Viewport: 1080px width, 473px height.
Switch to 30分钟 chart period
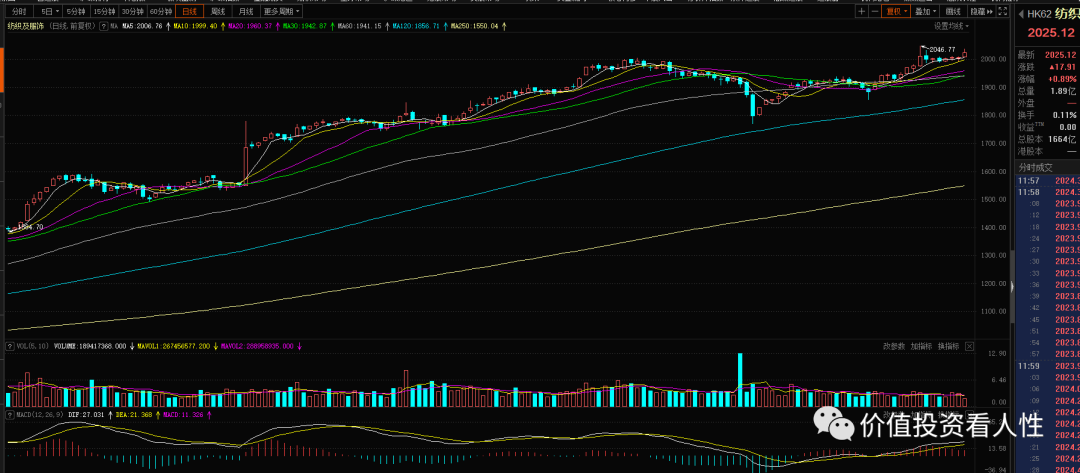(x=133, y=12)
